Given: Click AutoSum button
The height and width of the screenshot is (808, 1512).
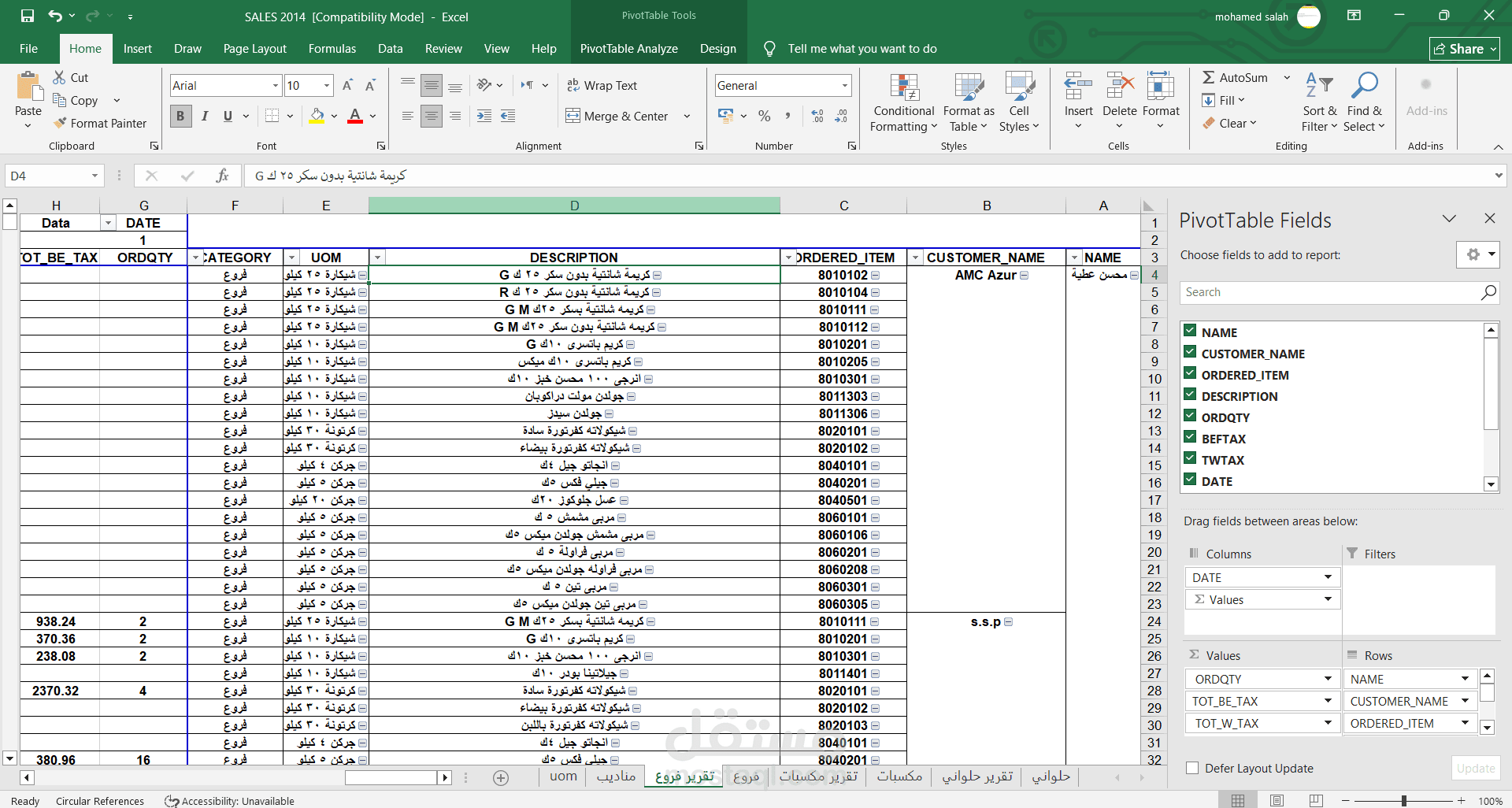Looking at the screenshot, I should pyautogui.click(x=1235, y=77).
